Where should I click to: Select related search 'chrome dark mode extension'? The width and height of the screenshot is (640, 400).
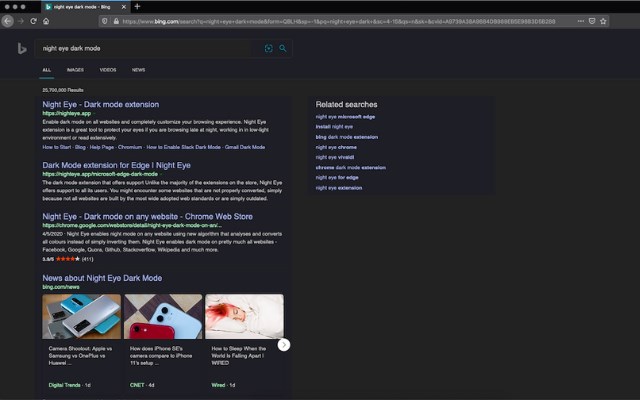coord(351,167)
